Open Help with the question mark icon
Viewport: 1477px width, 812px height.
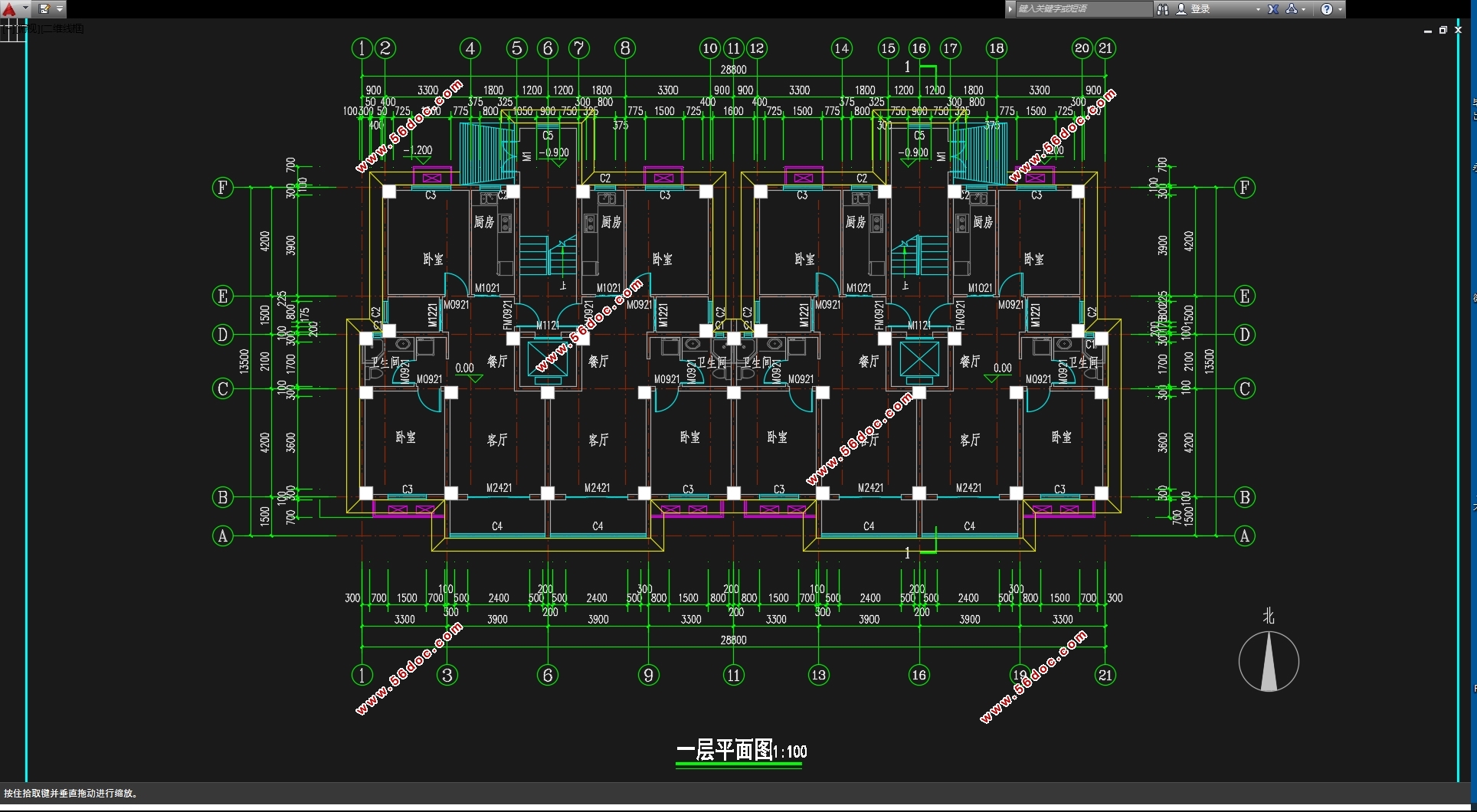[1327, 9]
